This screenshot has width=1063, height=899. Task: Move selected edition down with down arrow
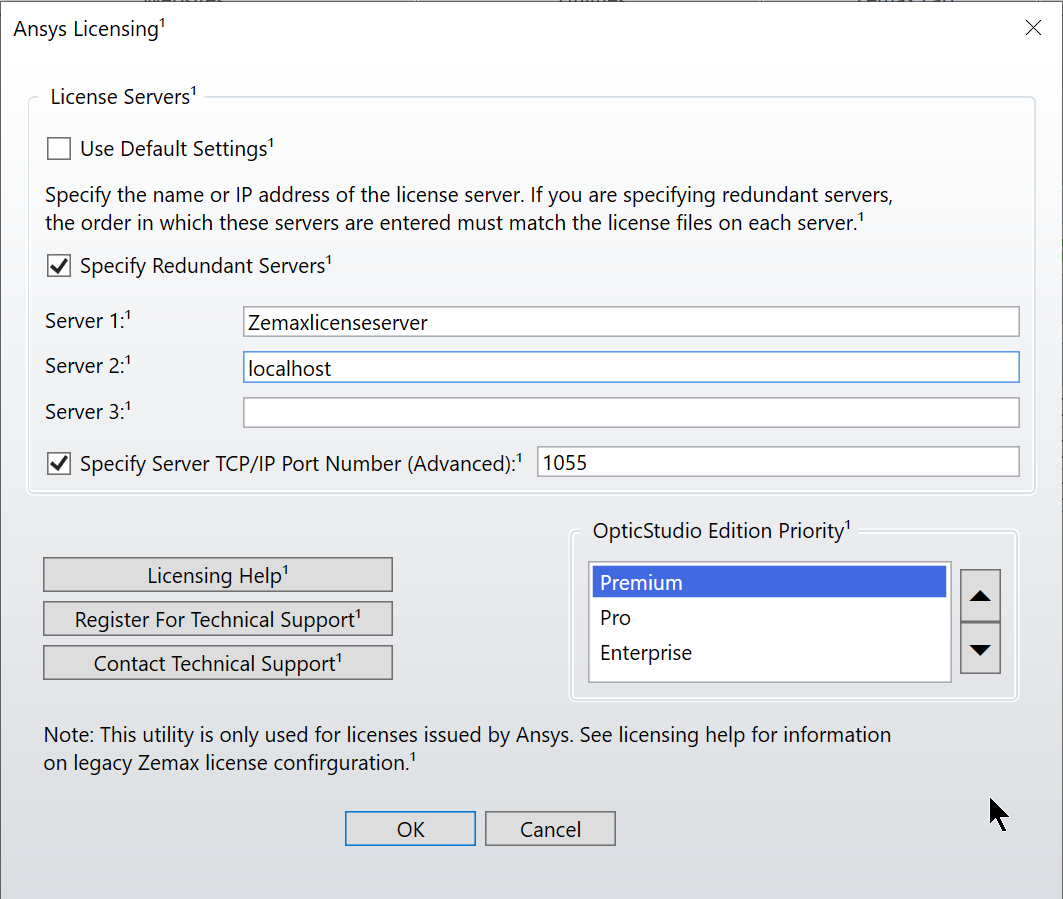tap(980, 649)
